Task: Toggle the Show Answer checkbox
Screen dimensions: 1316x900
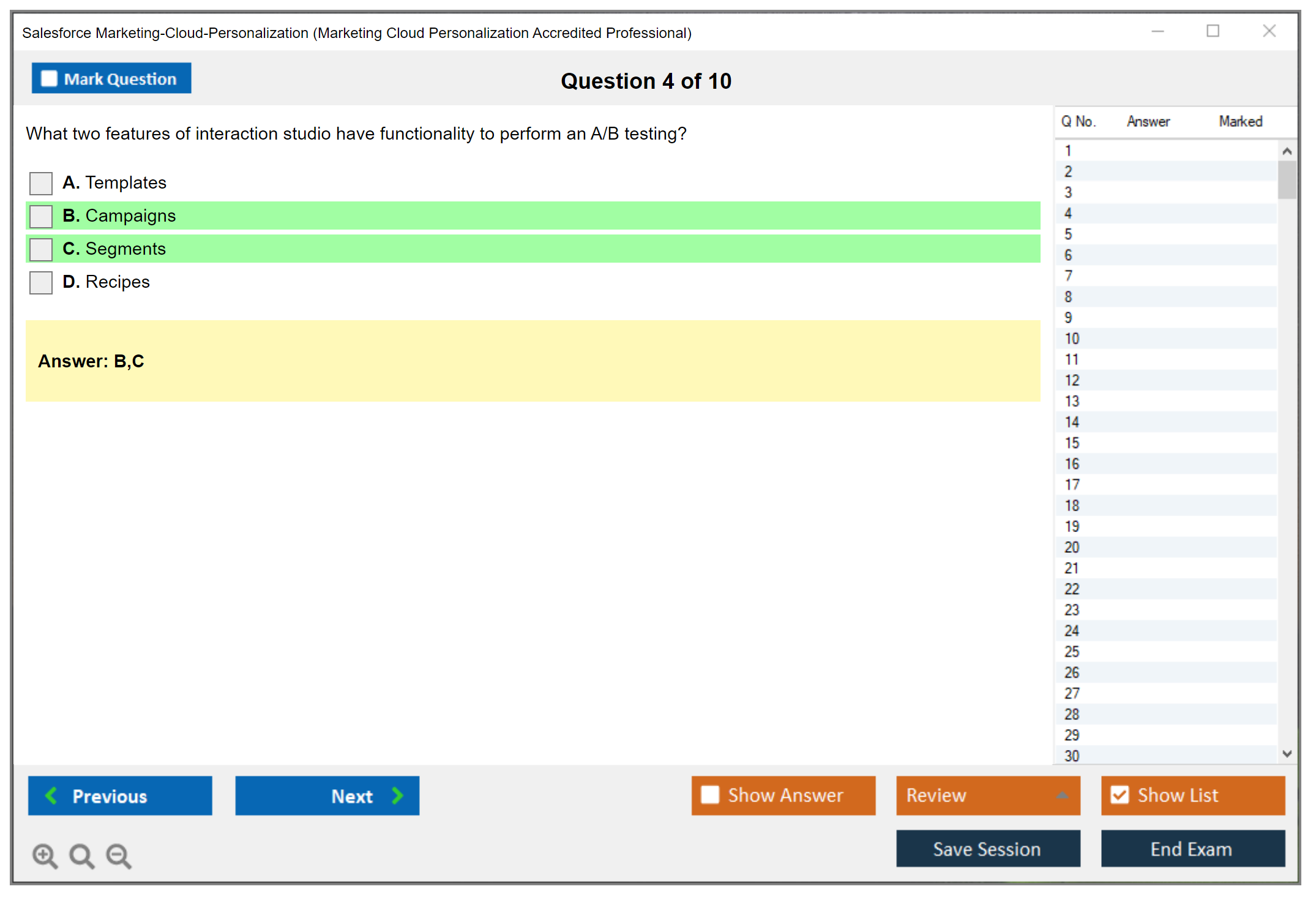Action: [710, 795]
